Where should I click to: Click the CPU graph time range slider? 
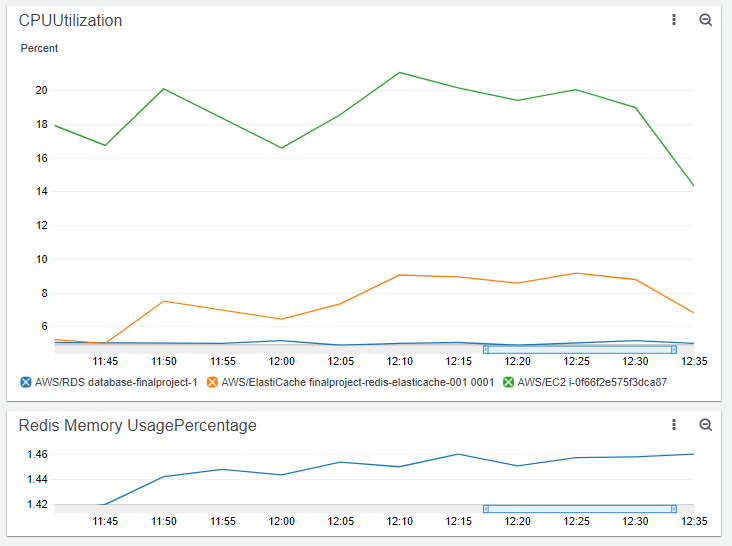coord(580,350)
